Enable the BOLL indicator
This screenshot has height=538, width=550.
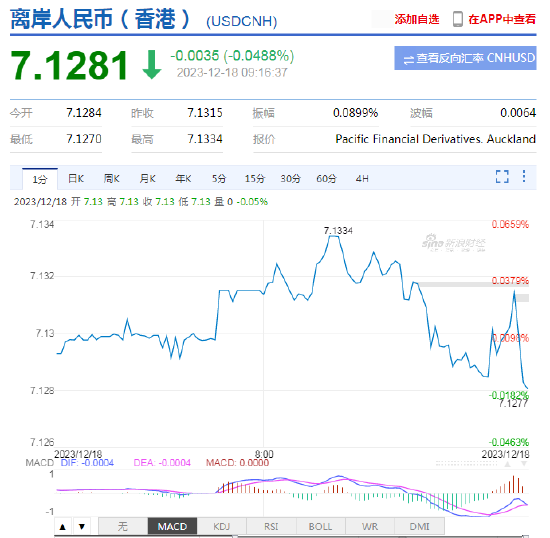(321, 526)
